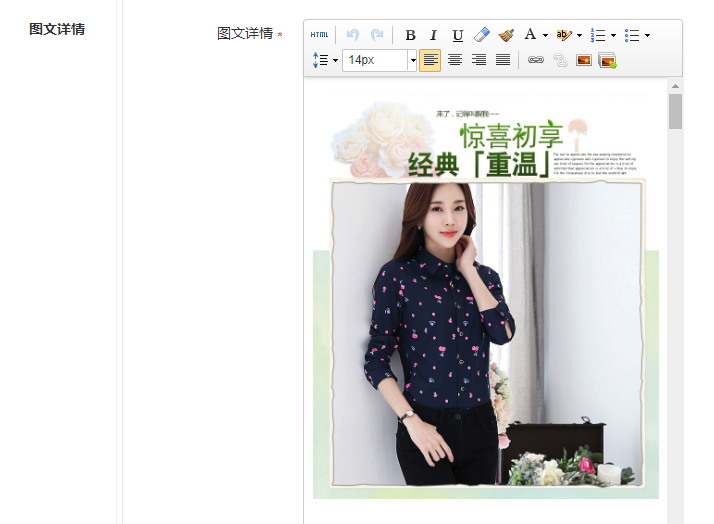Expand the numbered list options

click(613, 36)
